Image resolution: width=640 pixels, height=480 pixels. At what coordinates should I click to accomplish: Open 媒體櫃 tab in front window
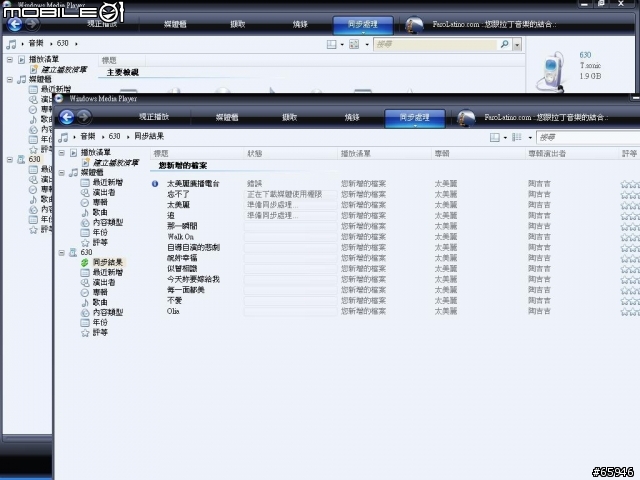coord(227,118)
